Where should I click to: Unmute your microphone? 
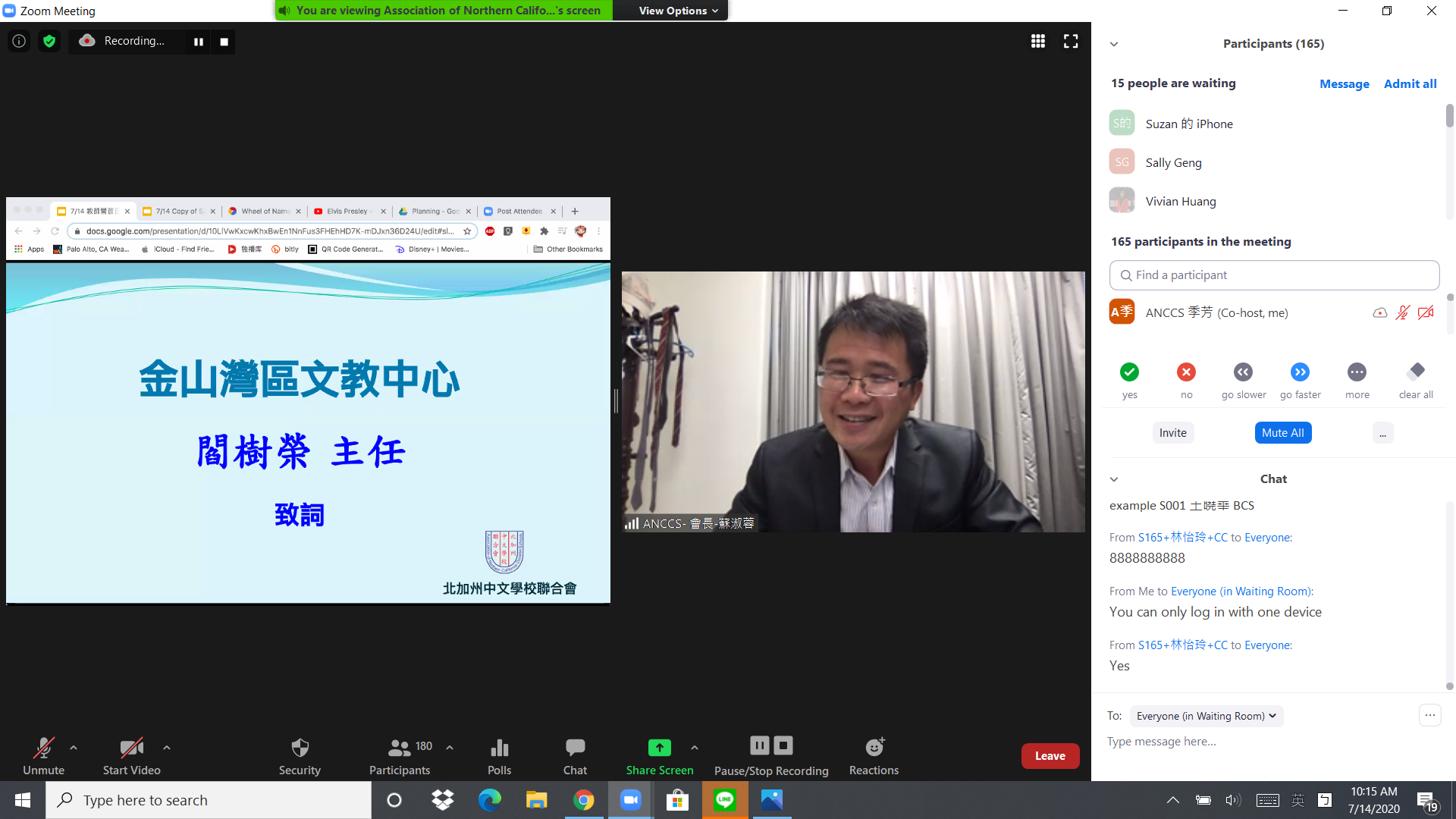click(43, 755)
